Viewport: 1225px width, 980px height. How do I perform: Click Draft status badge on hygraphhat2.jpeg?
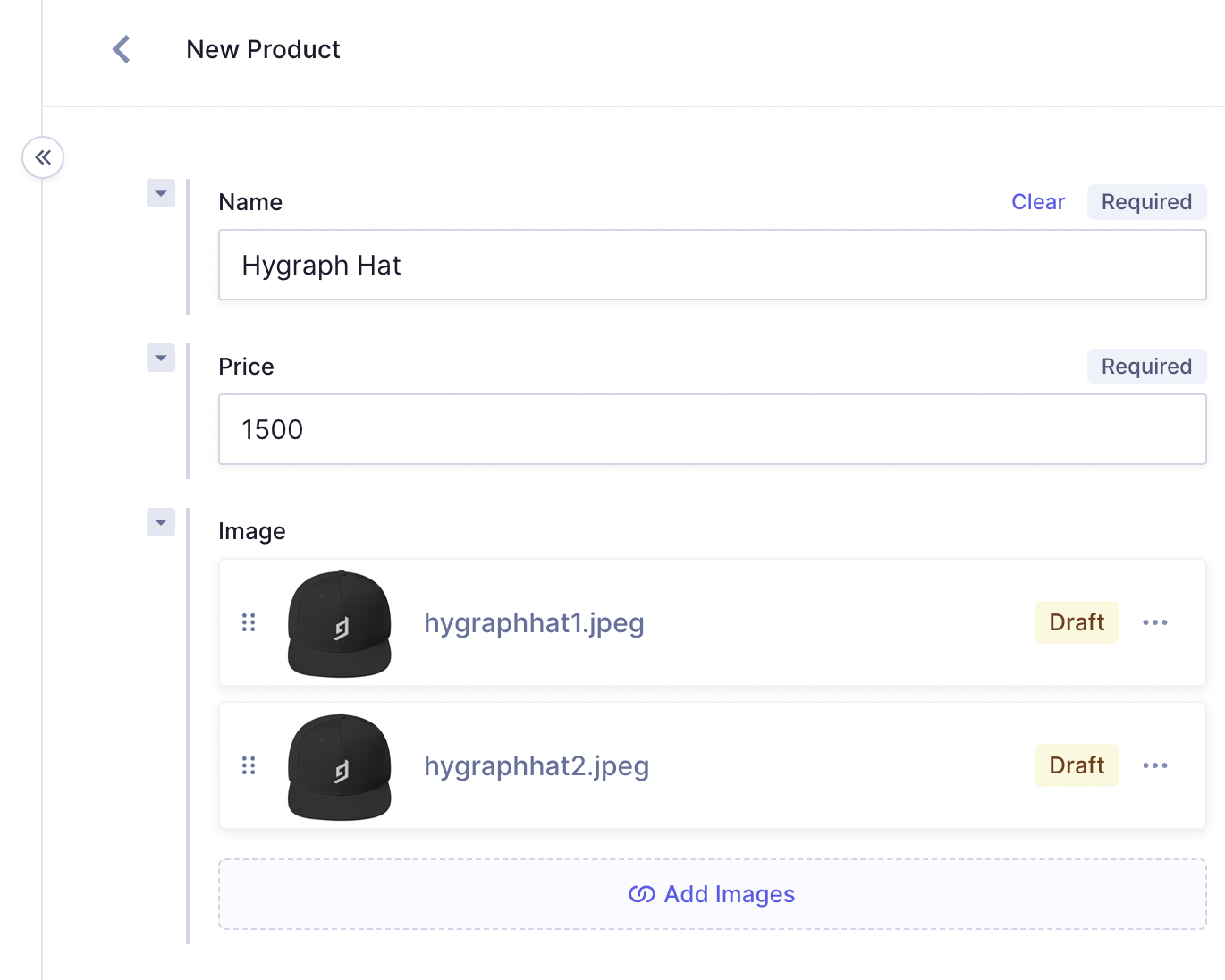[1076, 765]
